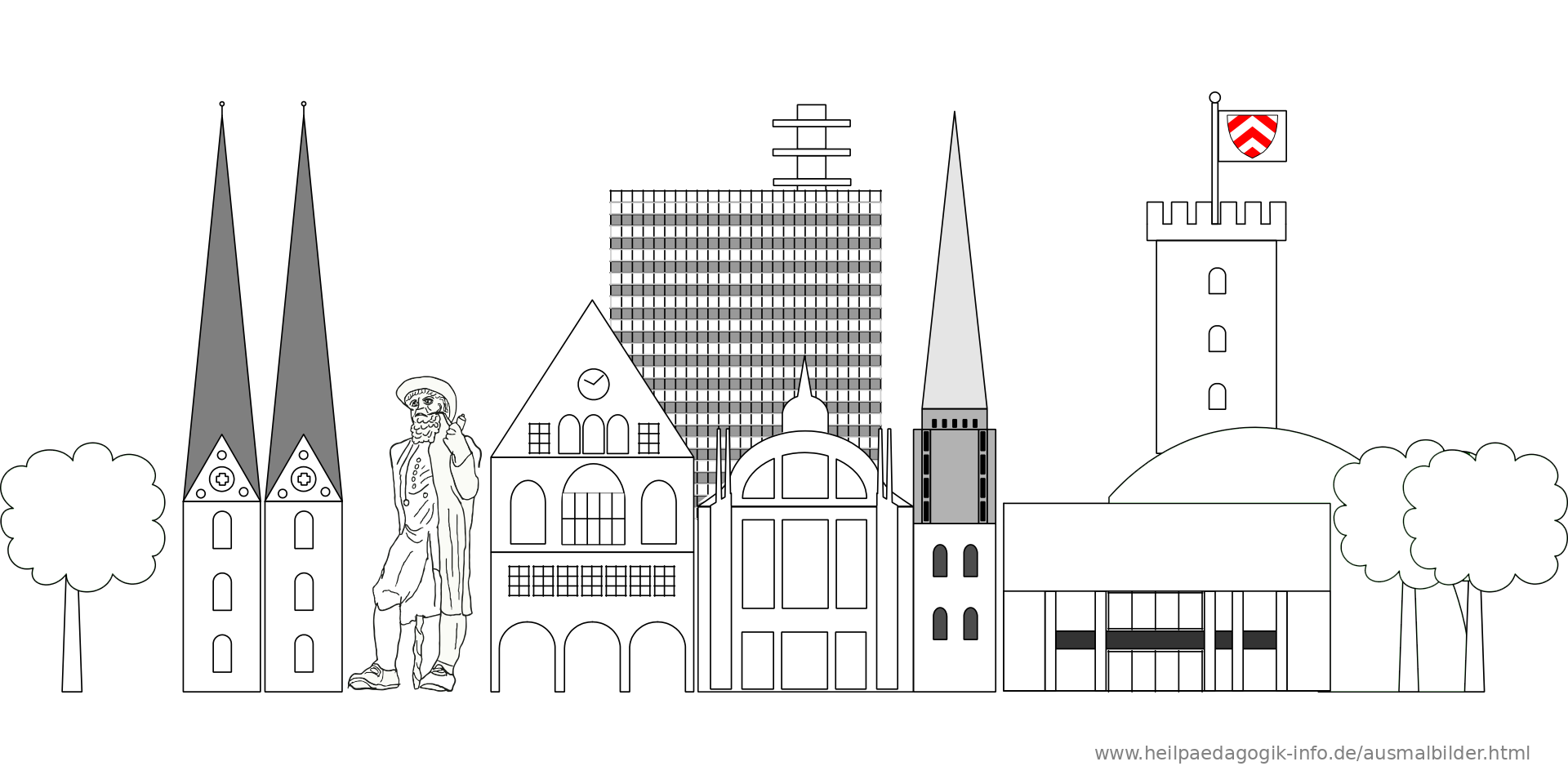Image resolution: width=1568 pixels, height=784 pixels.
Task: Click the statue's left shoe
Action: coord(375,678)
